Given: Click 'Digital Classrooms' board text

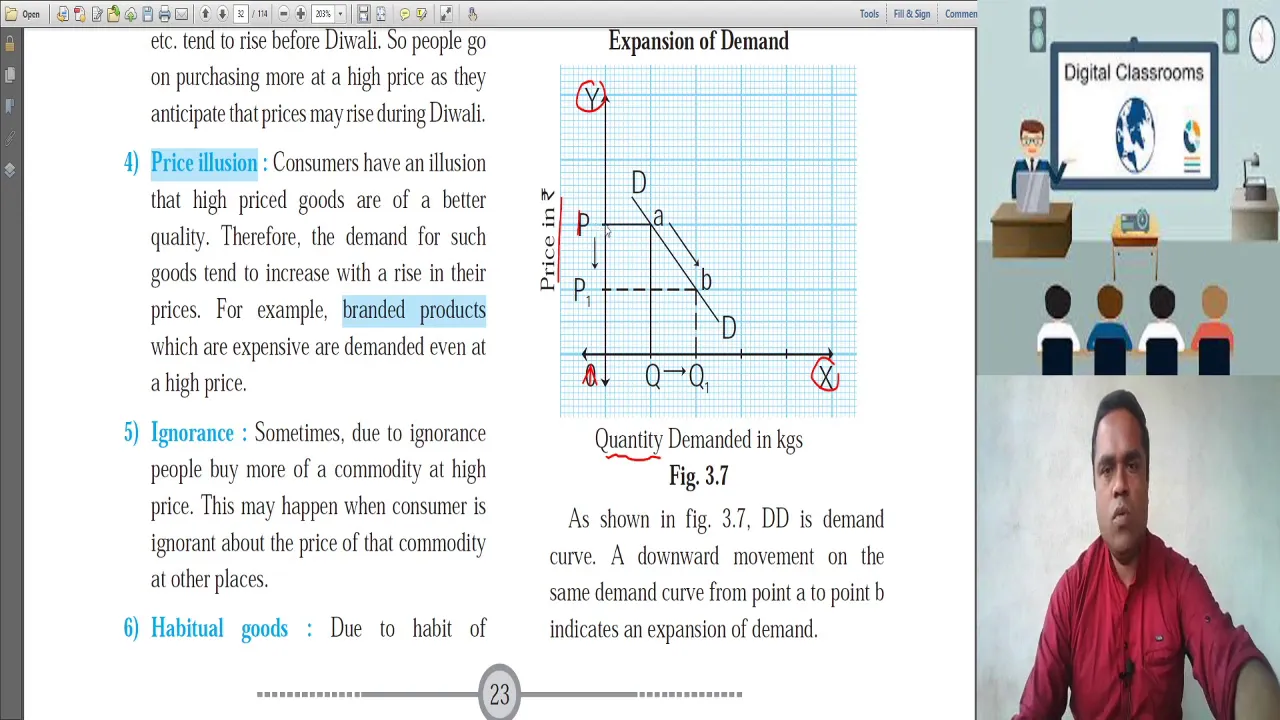Looking at the screenshot, I should click(1133, 73).
